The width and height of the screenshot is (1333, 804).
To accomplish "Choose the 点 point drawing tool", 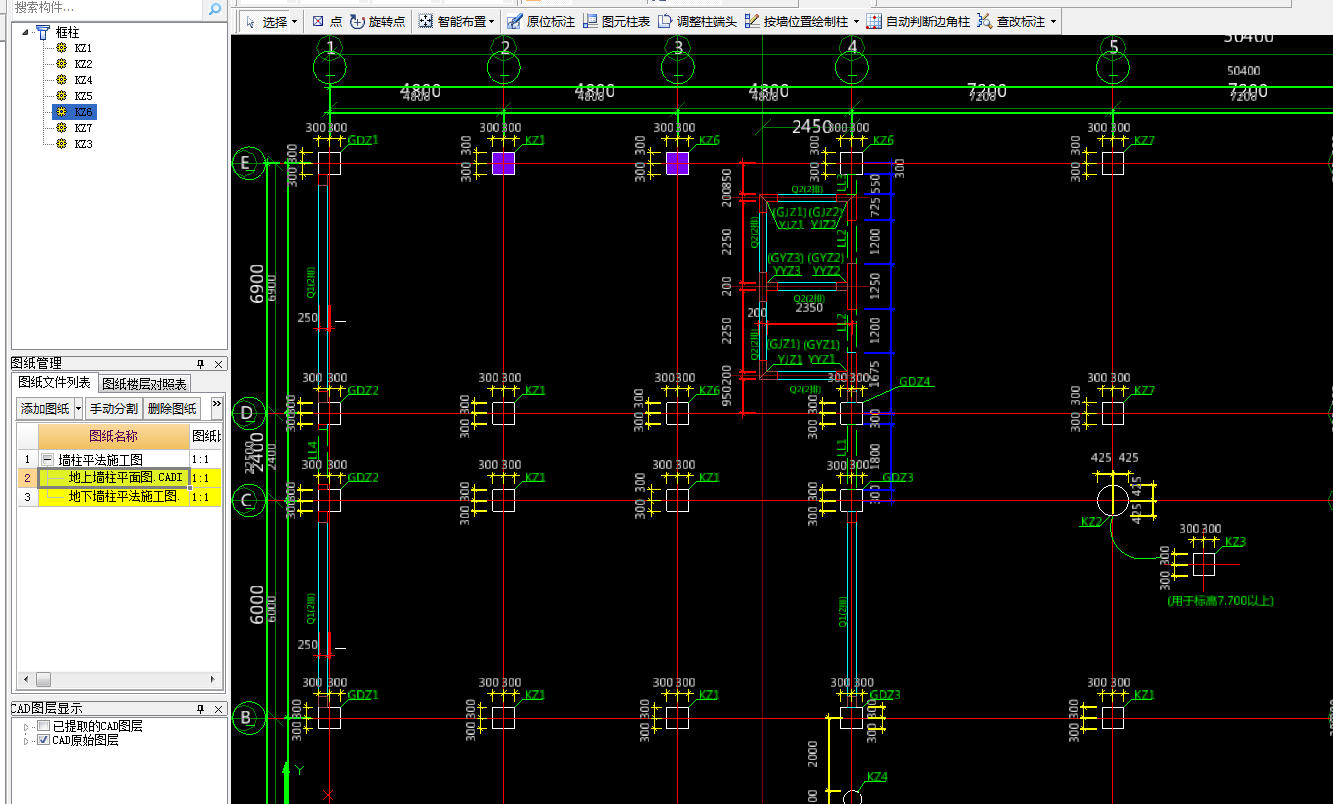I will (x=326, y=21).
